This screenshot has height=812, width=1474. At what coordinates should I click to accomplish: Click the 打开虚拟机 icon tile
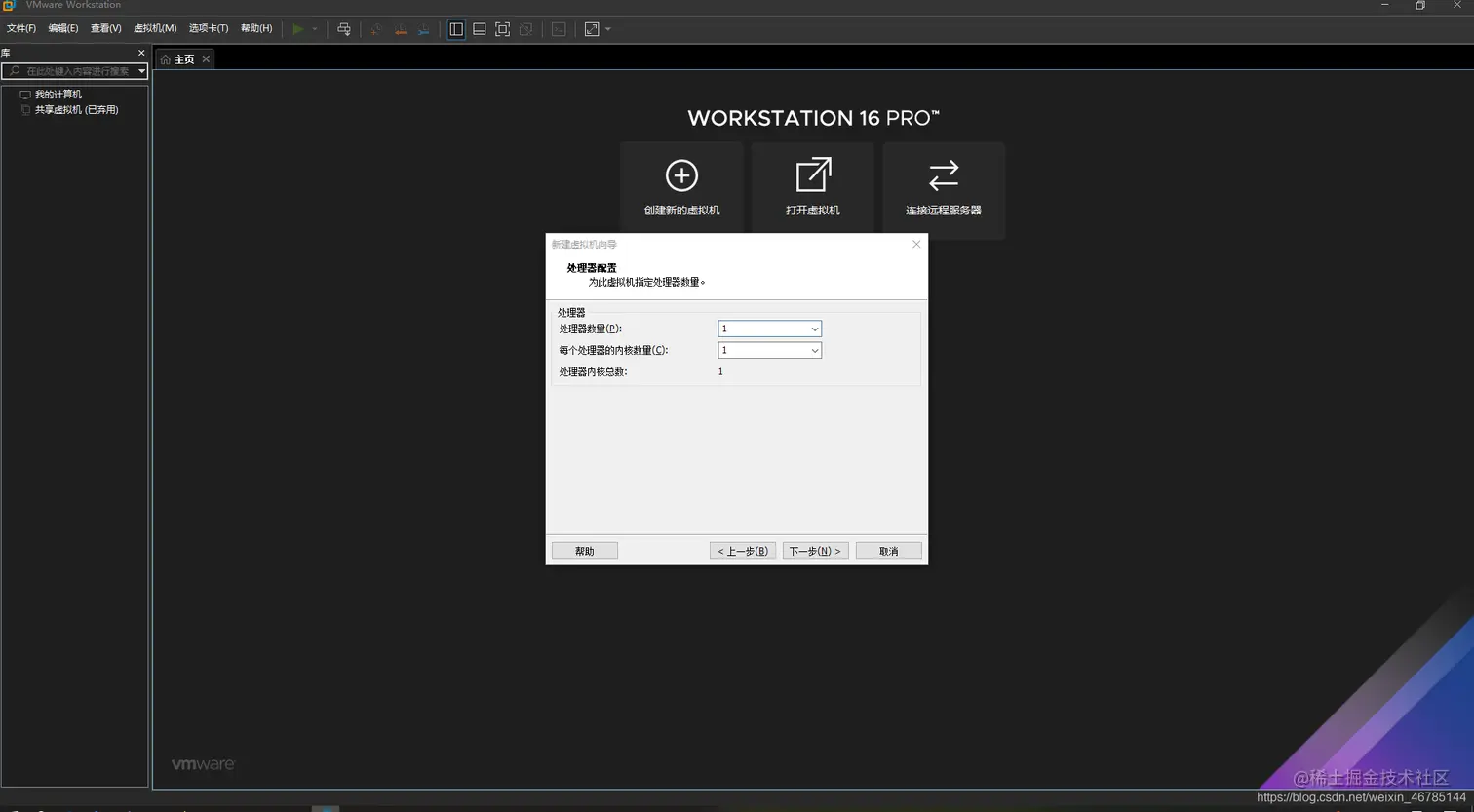[813, 190]
